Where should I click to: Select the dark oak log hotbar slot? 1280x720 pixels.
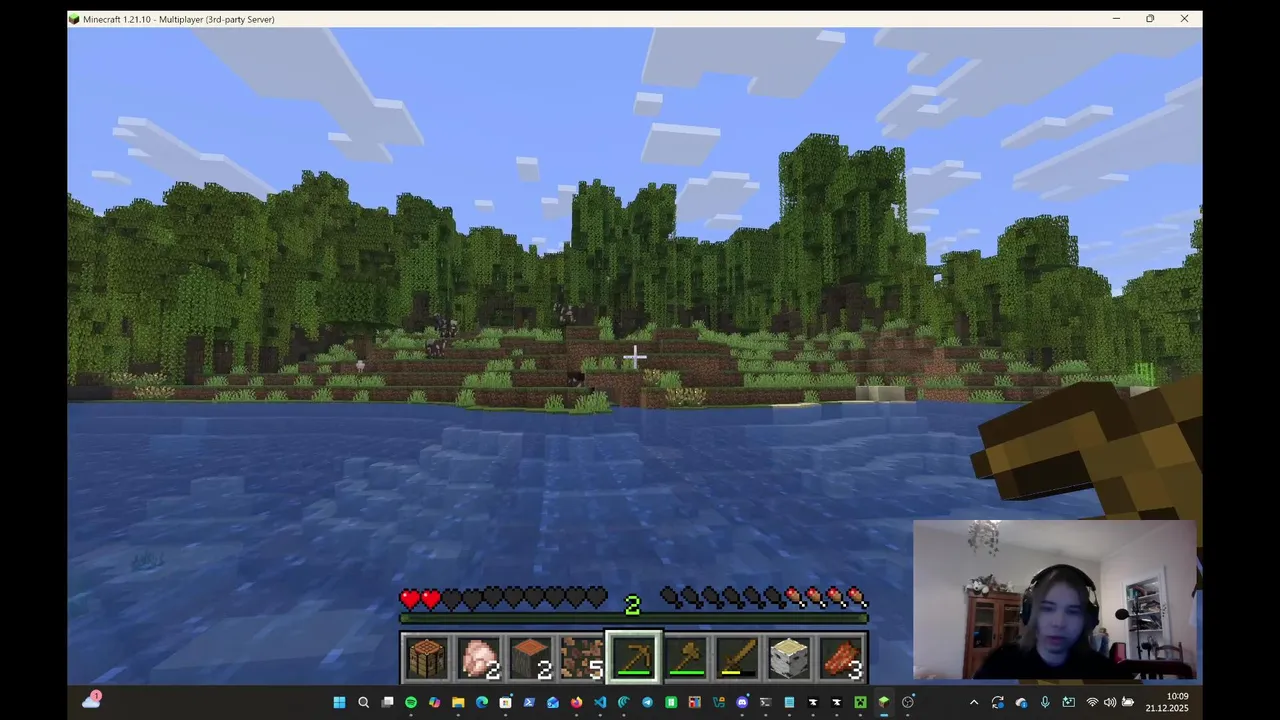click(x=531, y=659)
